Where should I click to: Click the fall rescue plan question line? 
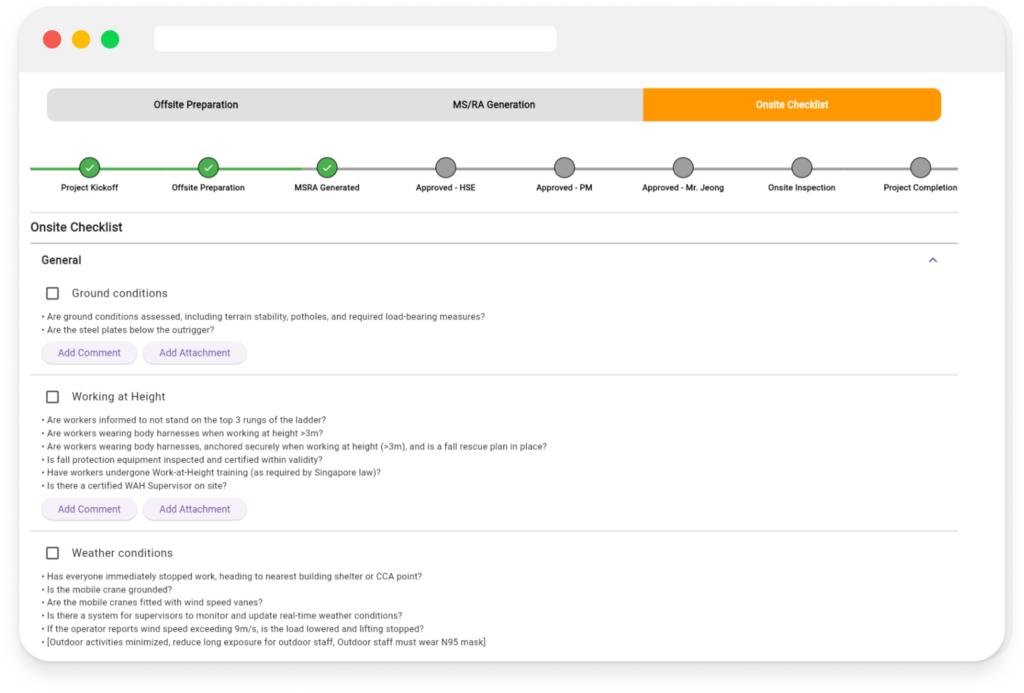(x=295, y=447)
